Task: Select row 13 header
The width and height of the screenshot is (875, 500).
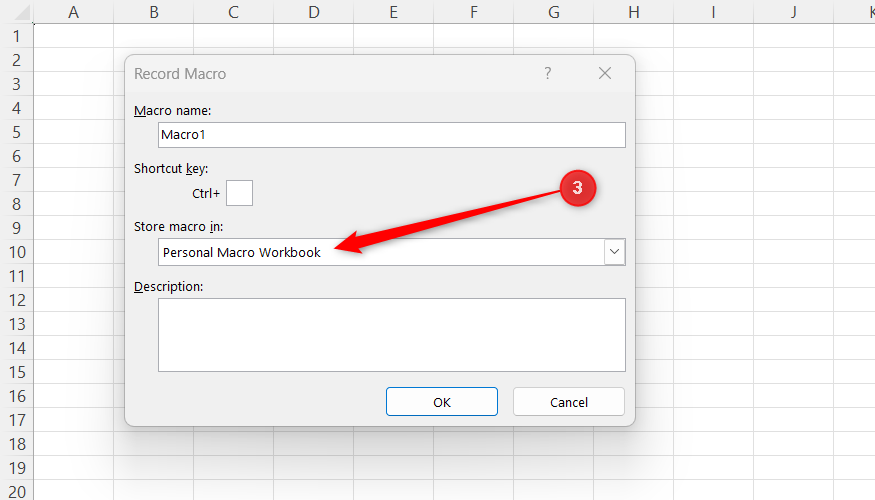Action: click(17, 324)
